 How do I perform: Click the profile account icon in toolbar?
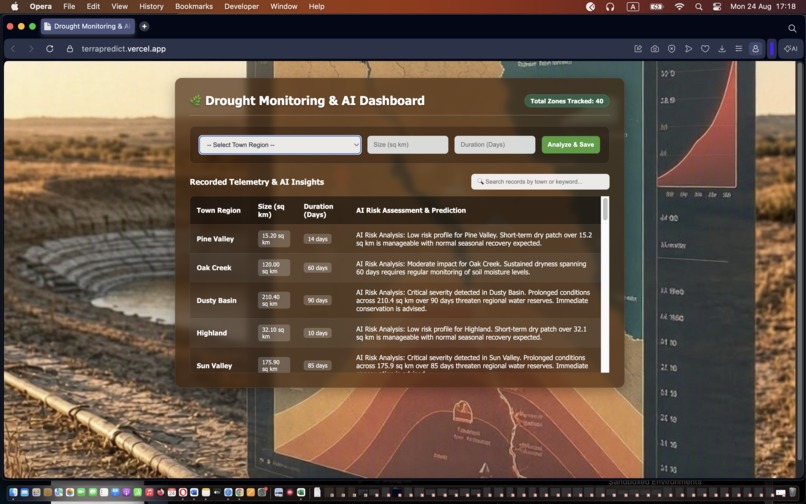click(x=755, y=49)
